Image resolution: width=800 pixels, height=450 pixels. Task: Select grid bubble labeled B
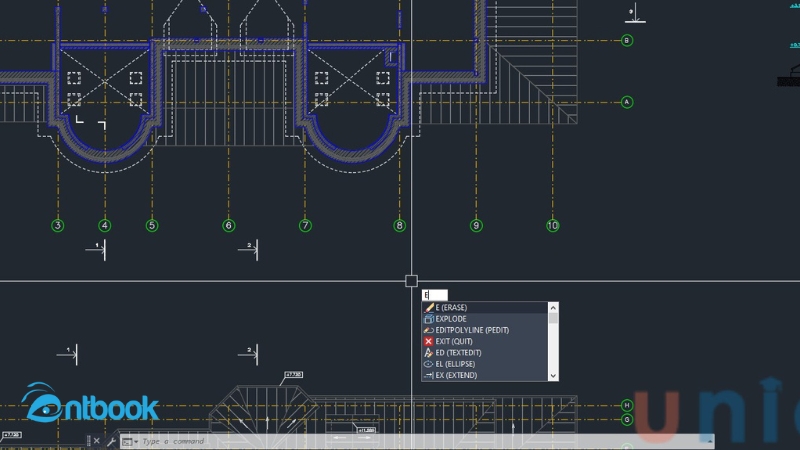[x=627, y=40]
